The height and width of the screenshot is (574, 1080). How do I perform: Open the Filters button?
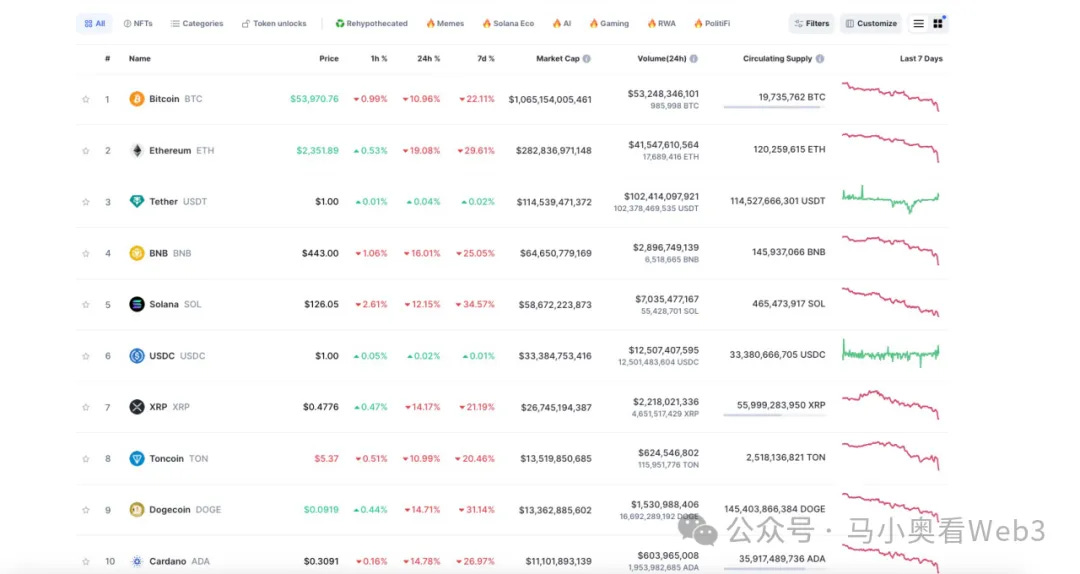[811, 23]
